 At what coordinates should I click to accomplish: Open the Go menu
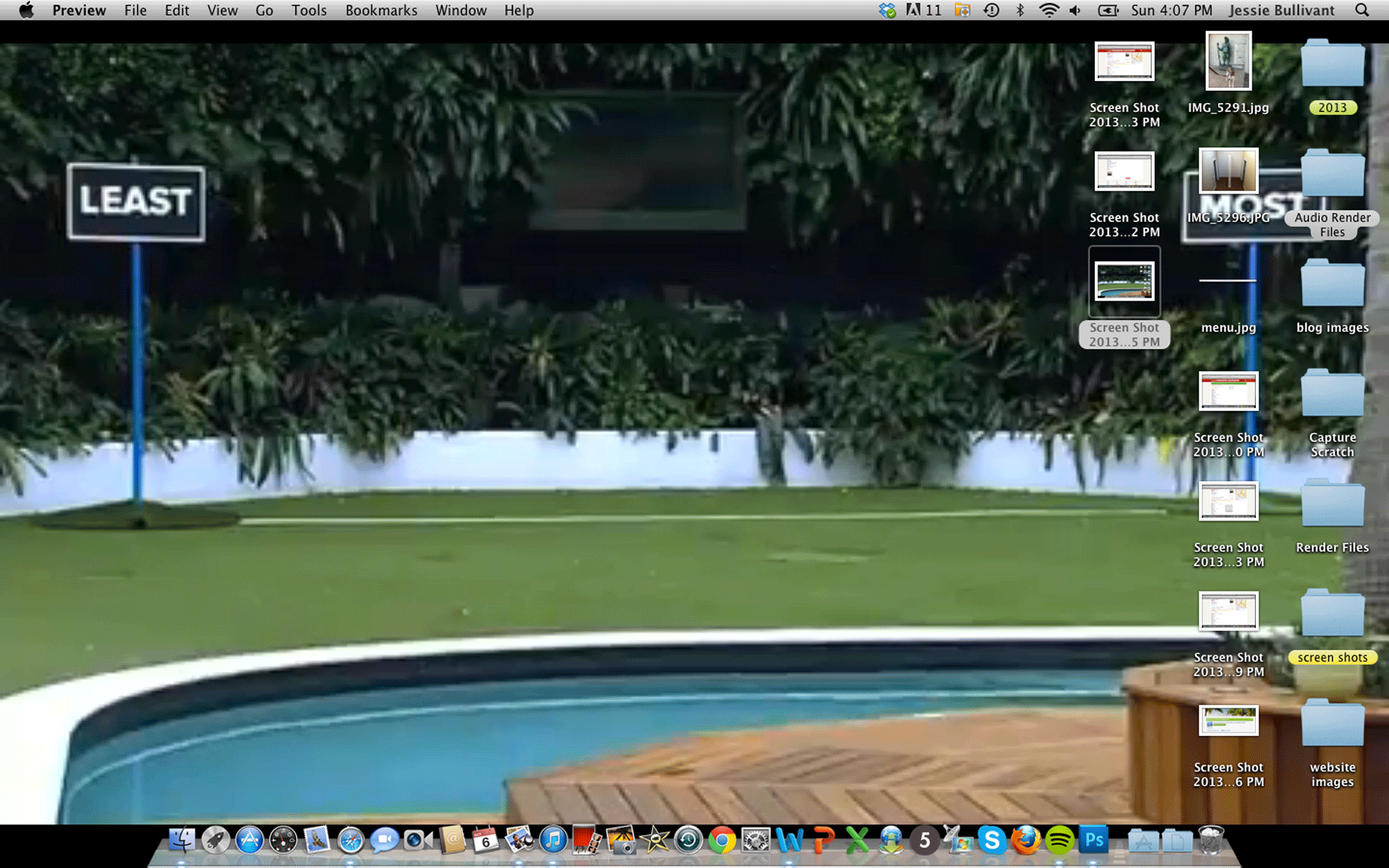[265, 10]
